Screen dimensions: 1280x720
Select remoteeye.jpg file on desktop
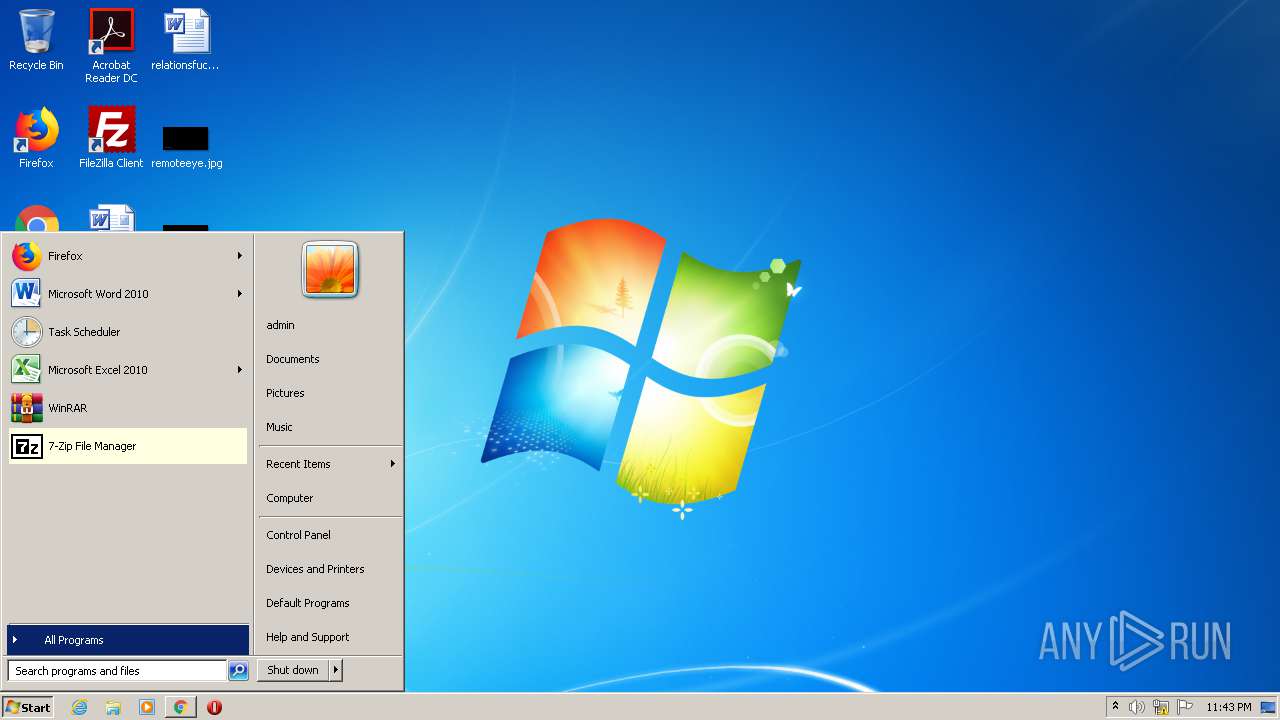click(x=186, y=146)
